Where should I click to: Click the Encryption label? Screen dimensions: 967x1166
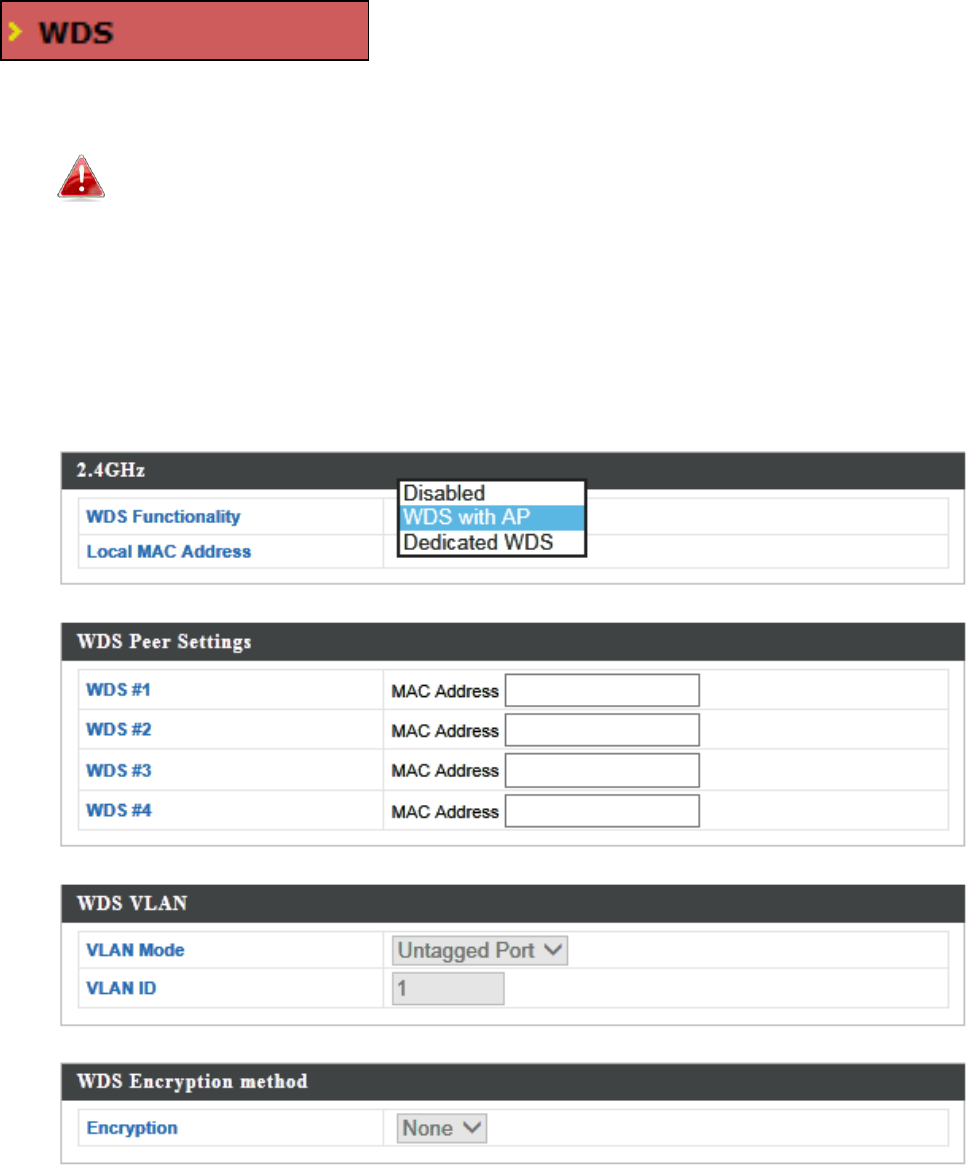(132, 1128)
